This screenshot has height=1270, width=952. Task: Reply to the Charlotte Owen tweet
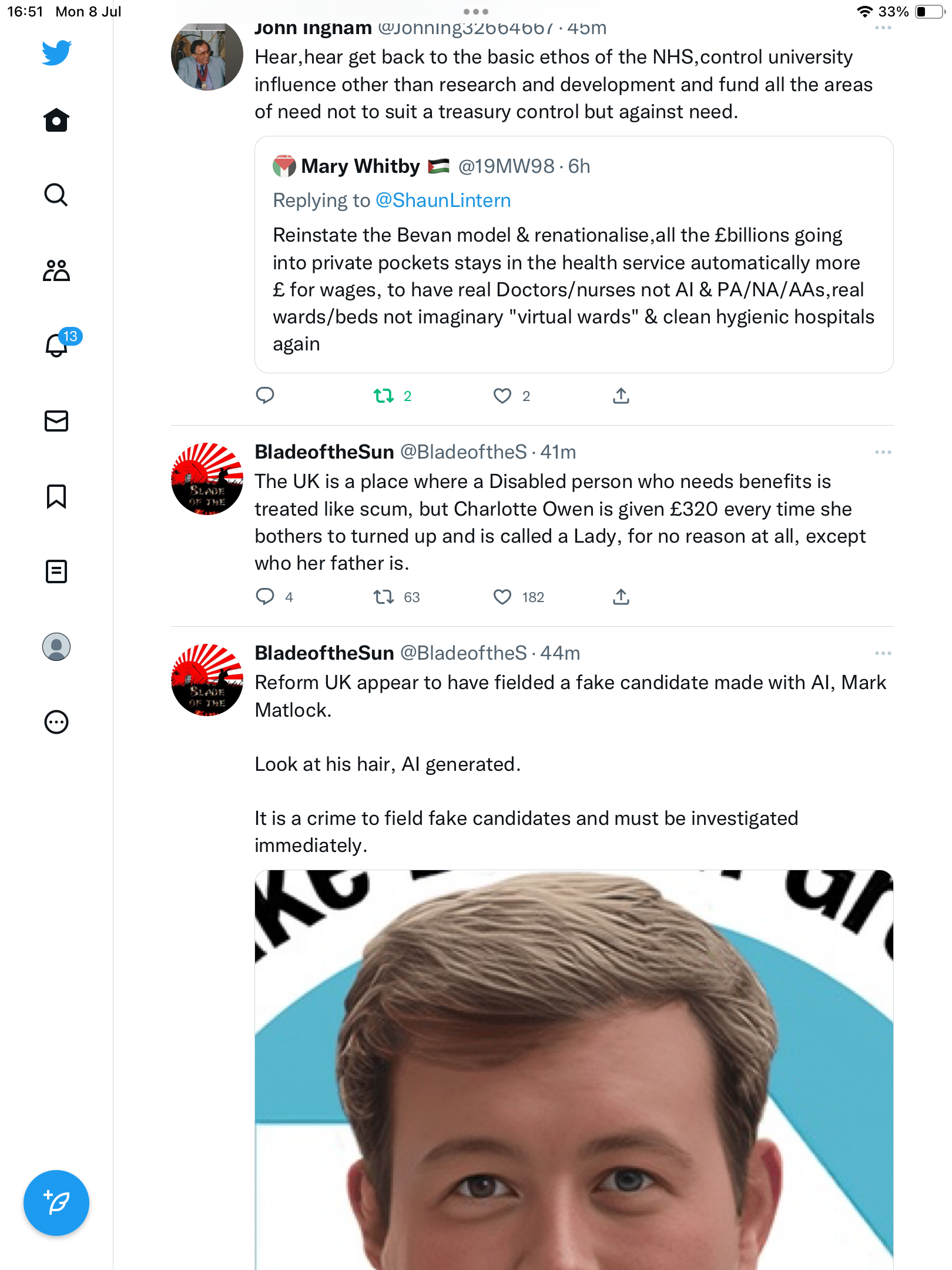point(265,597)
